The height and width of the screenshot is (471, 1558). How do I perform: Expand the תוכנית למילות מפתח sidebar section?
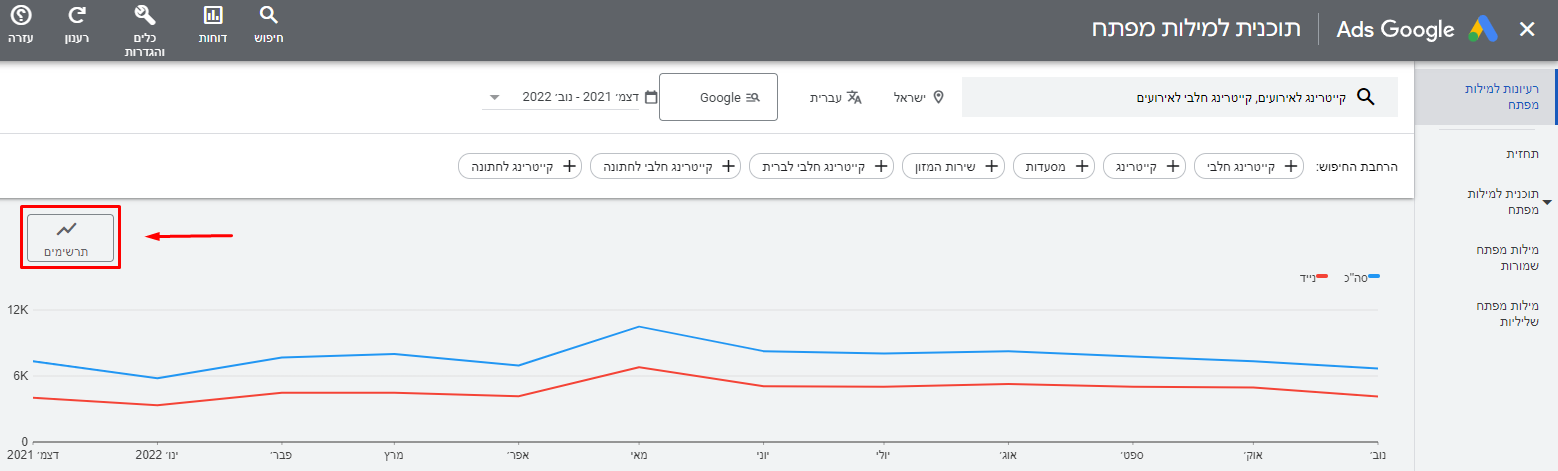click(x=1548, y=202)
